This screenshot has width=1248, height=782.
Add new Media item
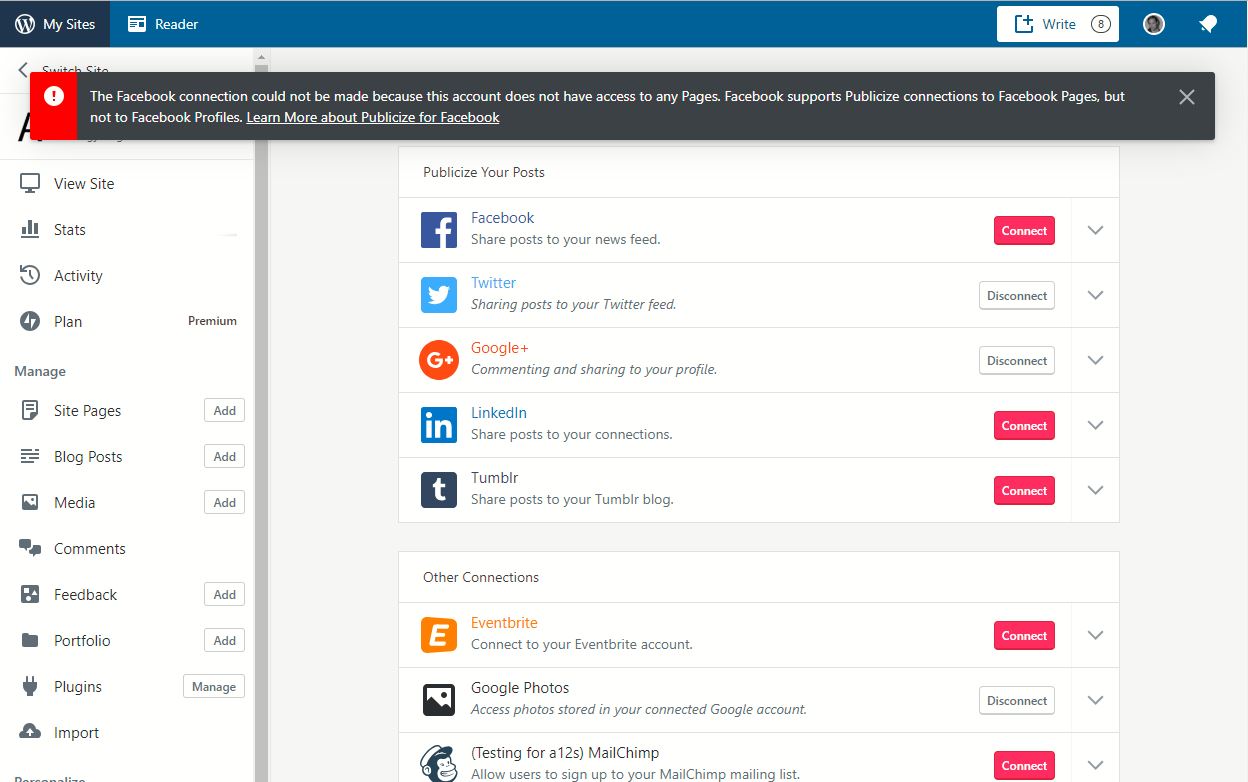tap(224, 502)
